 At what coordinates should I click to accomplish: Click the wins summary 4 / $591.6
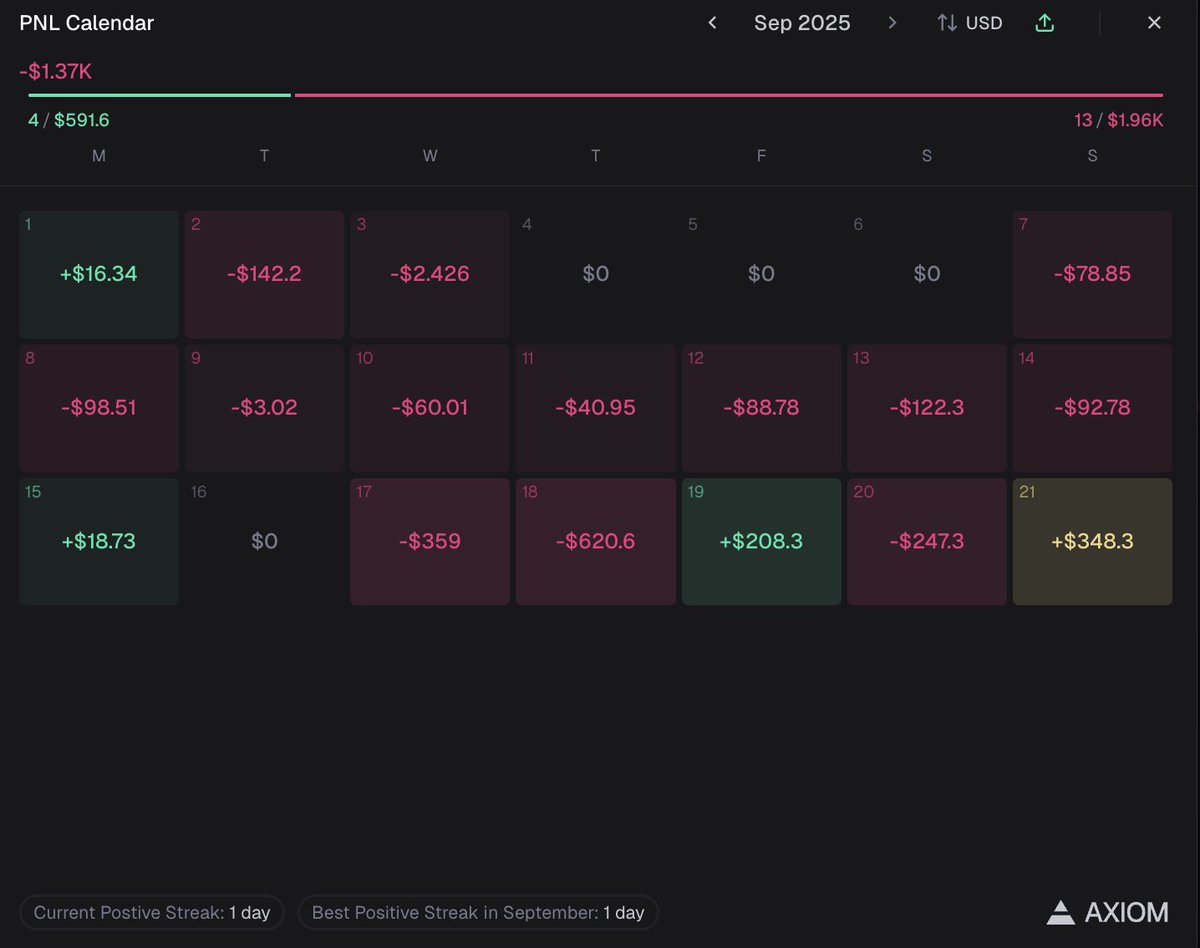click(69, 120)
